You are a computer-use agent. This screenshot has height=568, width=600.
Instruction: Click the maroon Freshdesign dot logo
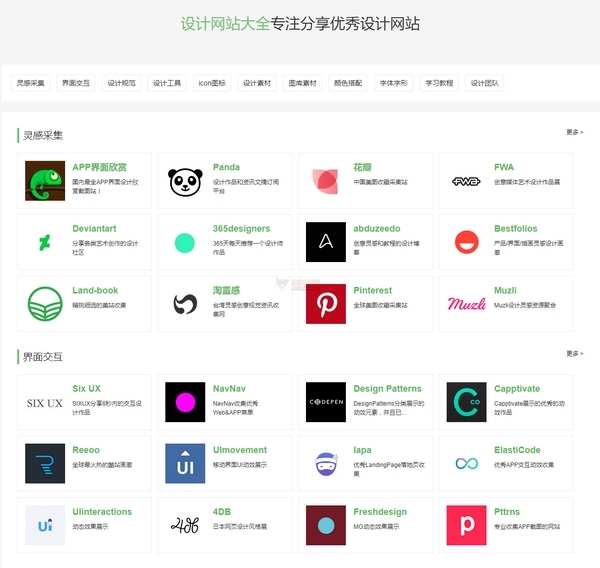pos(326,525)
